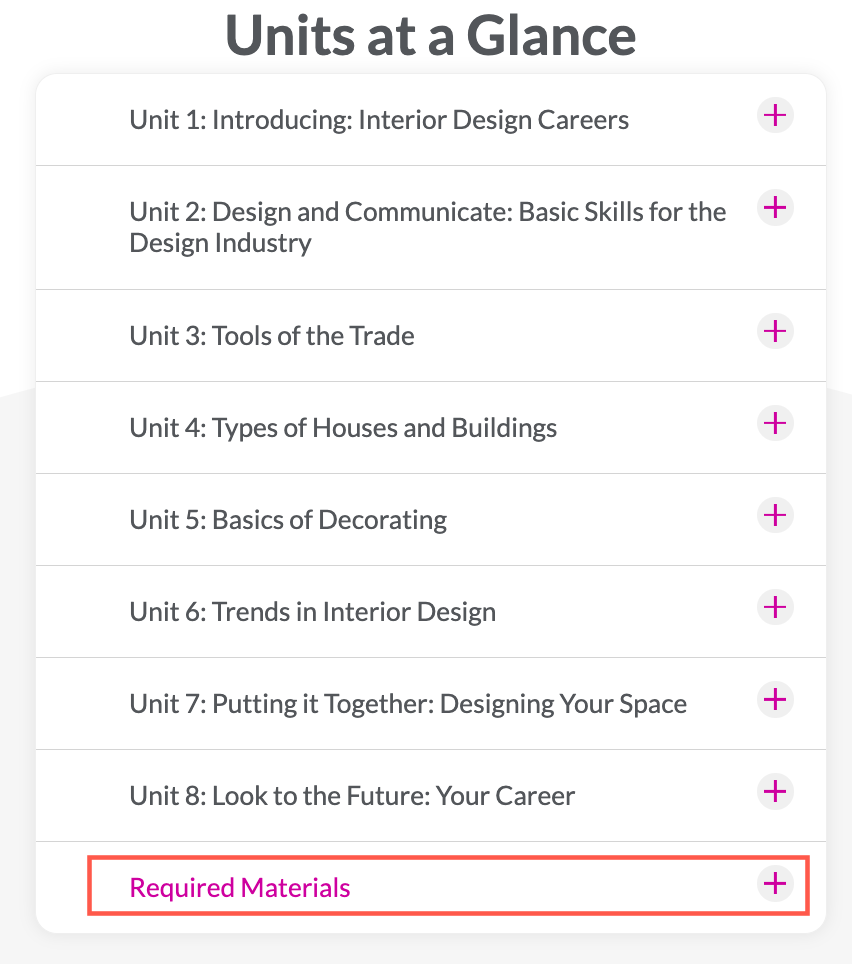
Task: Open the Required Materials link
Action: coord(240,888)
